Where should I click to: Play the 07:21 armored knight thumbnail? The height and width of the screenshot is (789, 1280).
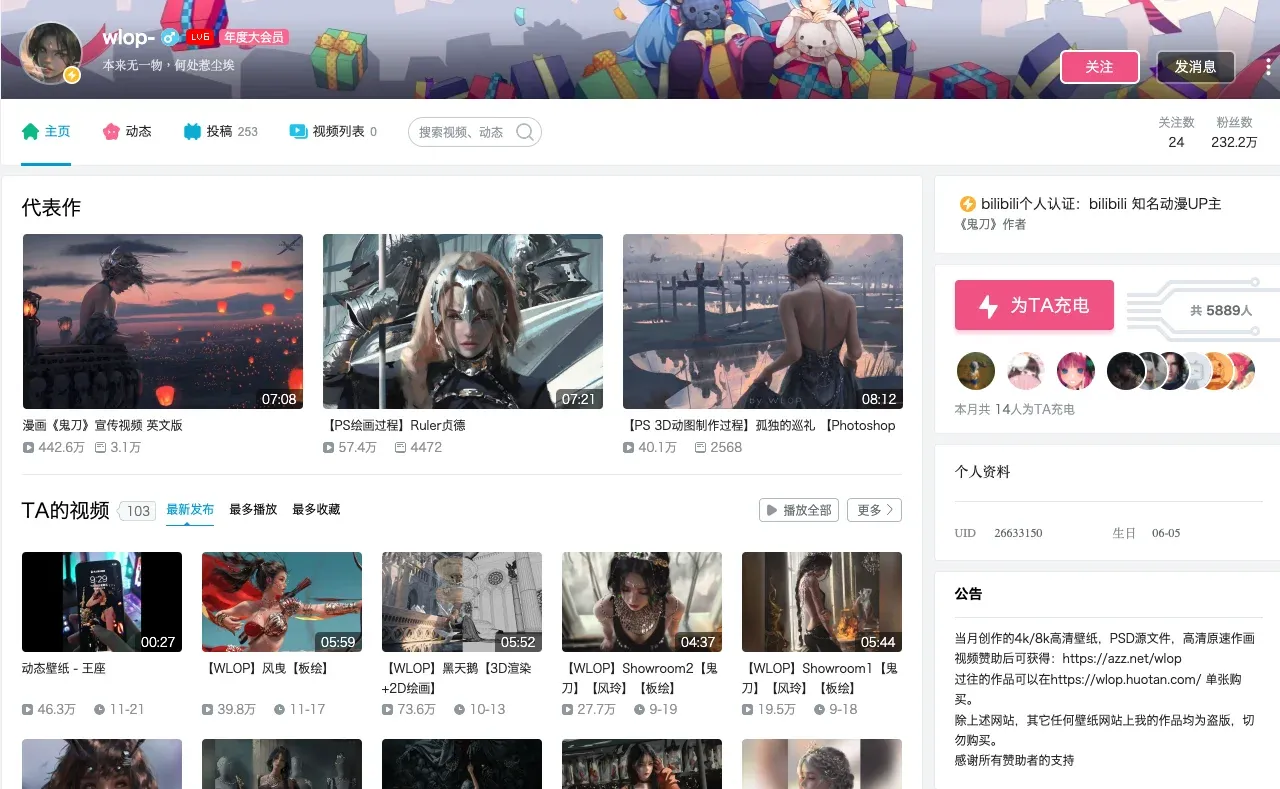coord(463,322)
